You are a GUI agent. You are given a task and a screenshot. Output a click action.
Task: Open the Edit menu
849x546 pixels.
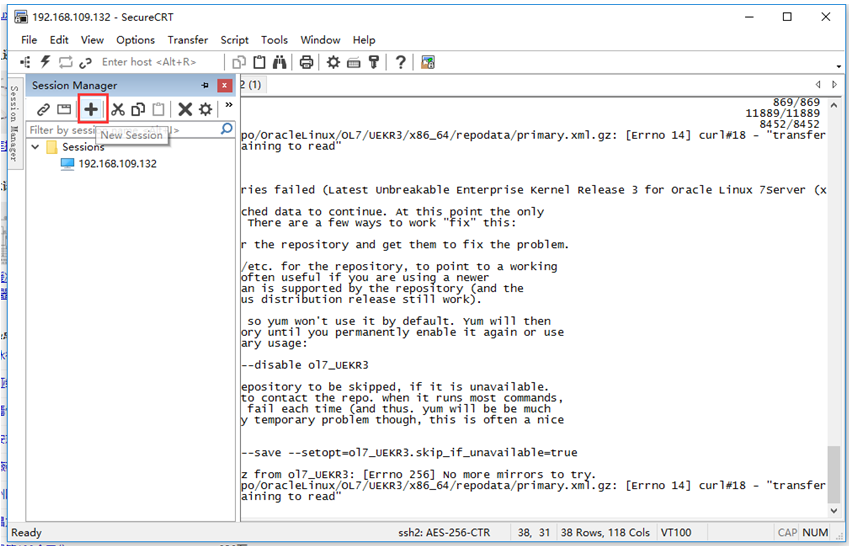click(x=59, y=40)
